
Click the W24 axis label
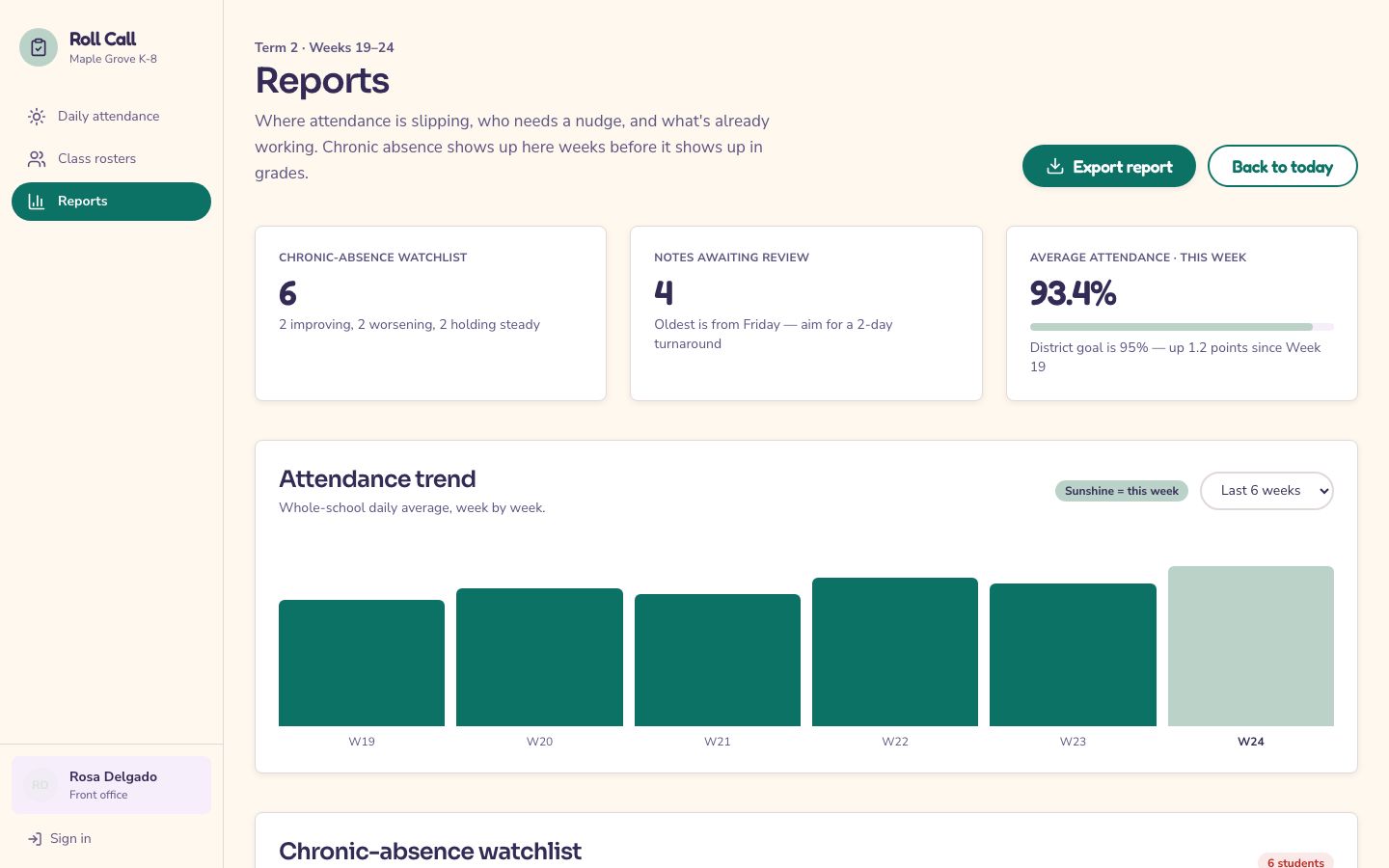coord(1251,742)
